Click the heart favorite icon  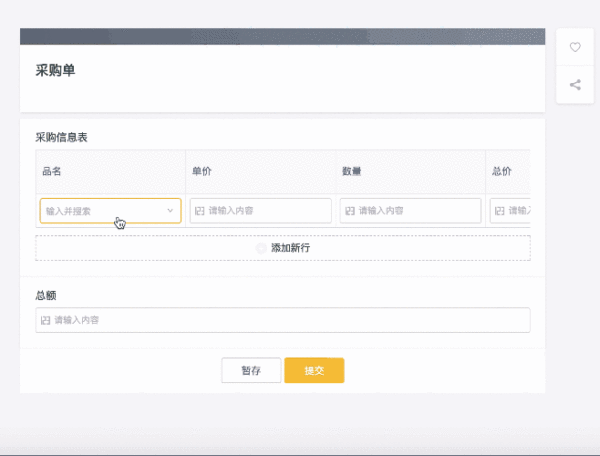pyautogui.click(x=575, y=47)
